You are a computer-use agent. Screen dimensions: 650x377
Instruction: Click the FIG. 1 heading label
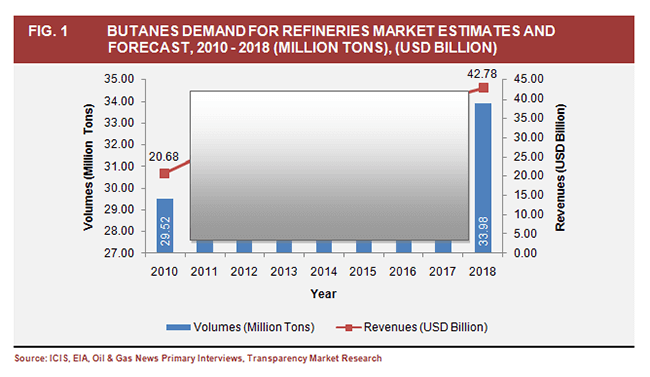[48, 31]
